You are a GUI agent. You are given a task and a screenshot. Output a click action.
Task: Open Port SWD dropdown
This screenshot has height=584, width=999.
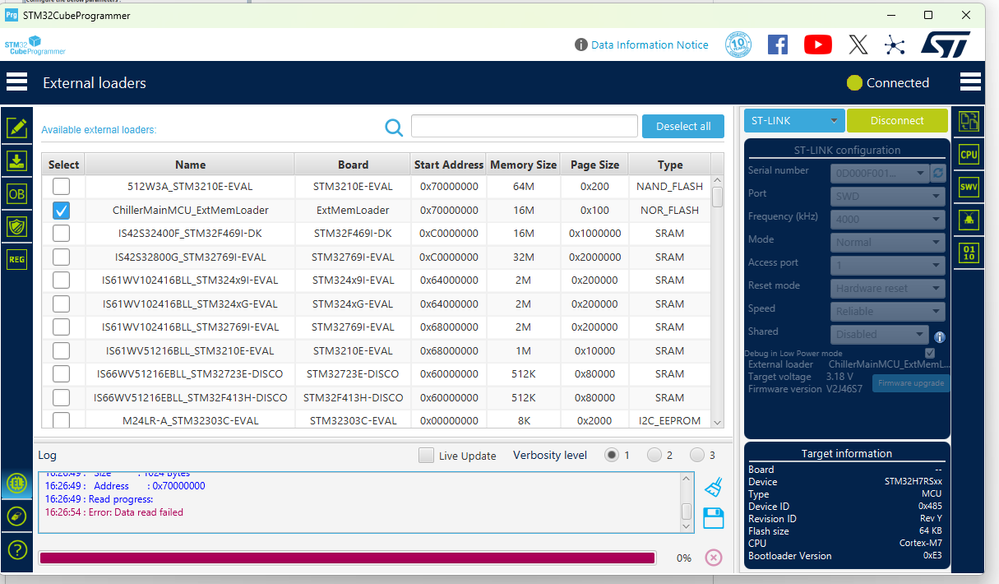888,196
